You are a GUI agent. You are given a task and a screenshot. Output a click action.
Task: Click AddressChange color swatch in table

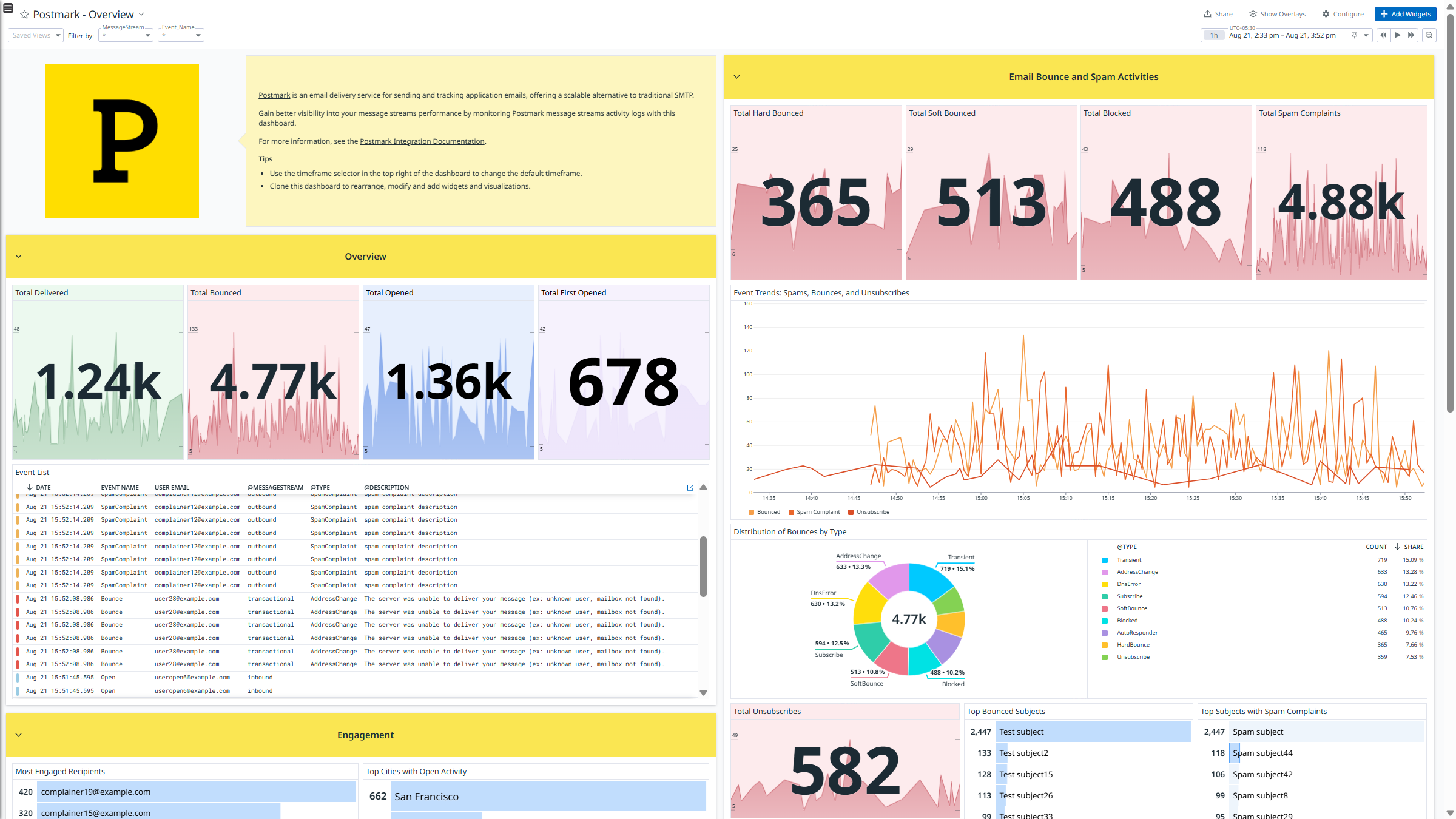point(1105,572)
